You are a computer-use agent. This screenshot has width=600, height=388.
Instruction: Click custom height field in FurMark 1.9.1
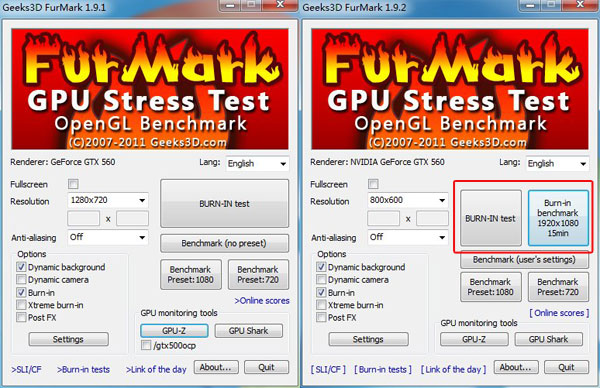click(x=132, y=218)
